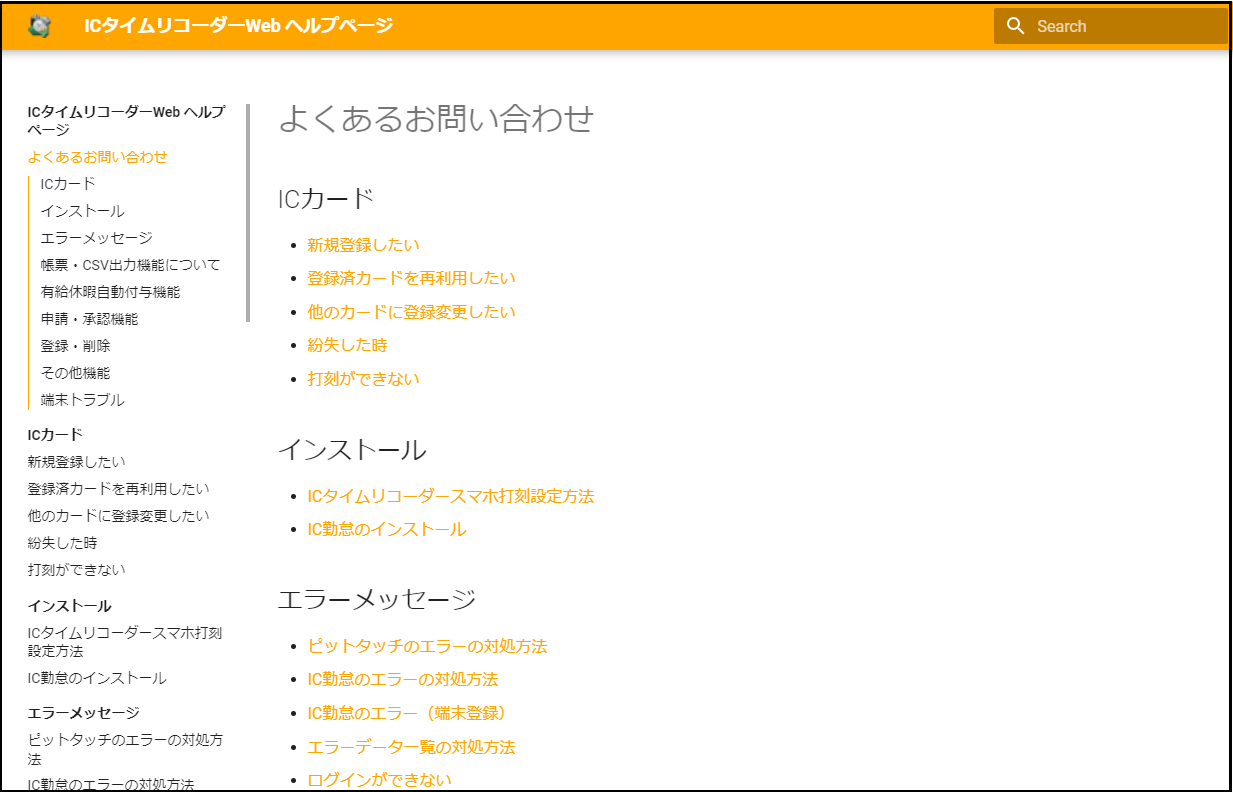Jump to エラーメッセージ in sidebar contents list

(97, 238)
